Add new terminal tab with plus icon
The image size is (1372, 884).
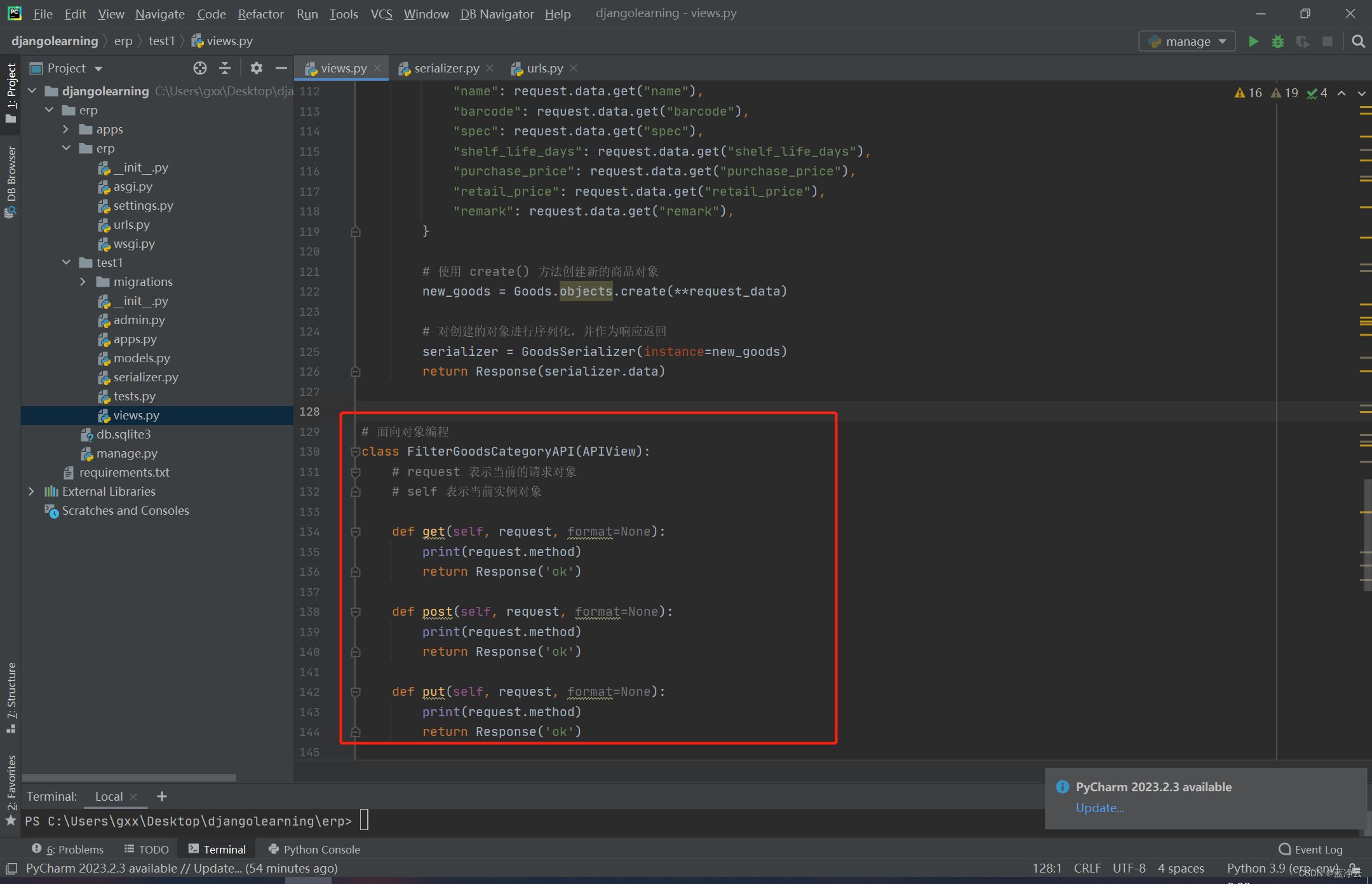pyautogui.click(x=162, y=796)
